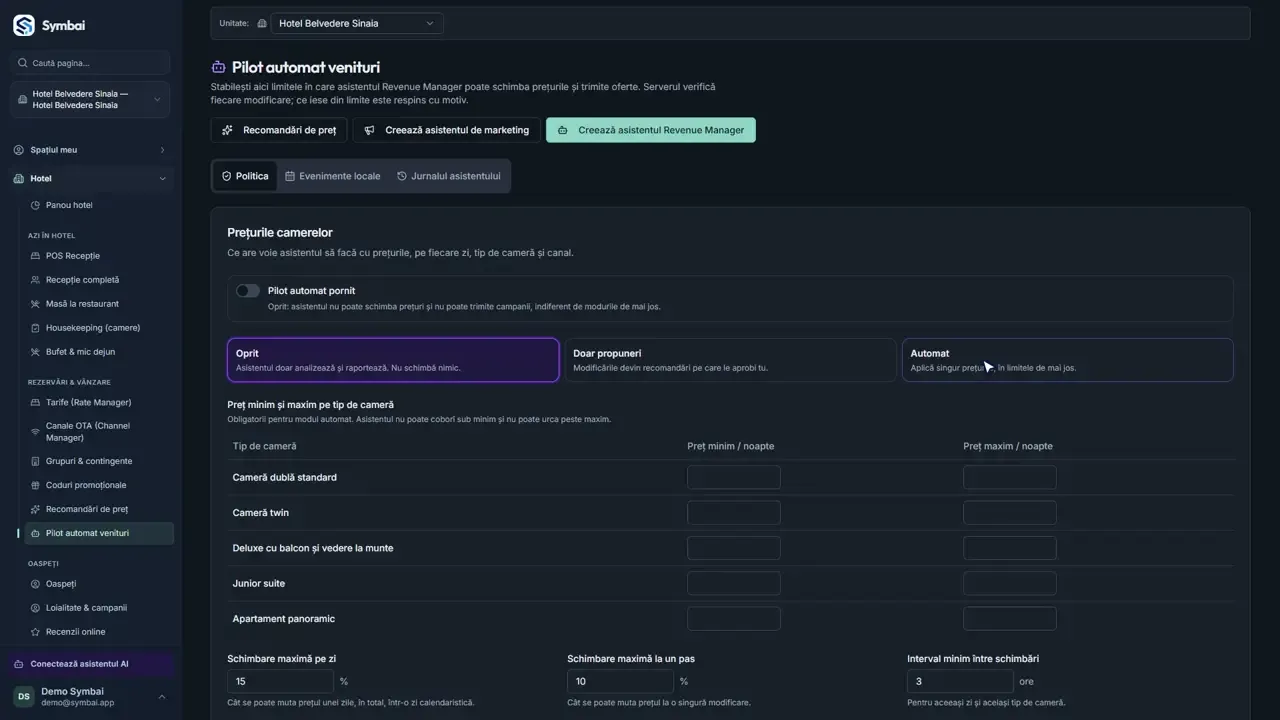This screenshot has width=1280, height=720.
Task: Click the Housekeeping (camere) icon
Action: [36, 328]
